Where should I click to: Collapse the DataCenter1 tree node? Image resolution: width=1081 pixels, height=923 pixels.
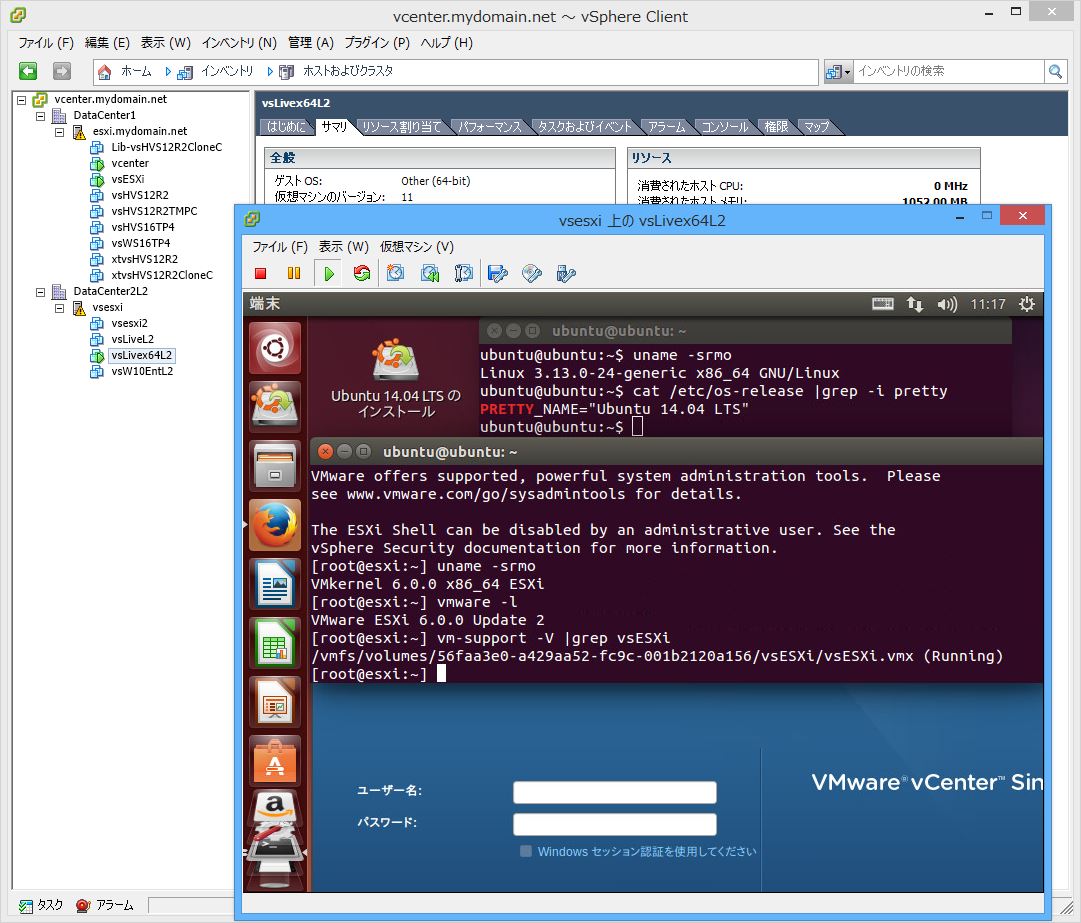[41, 116]
